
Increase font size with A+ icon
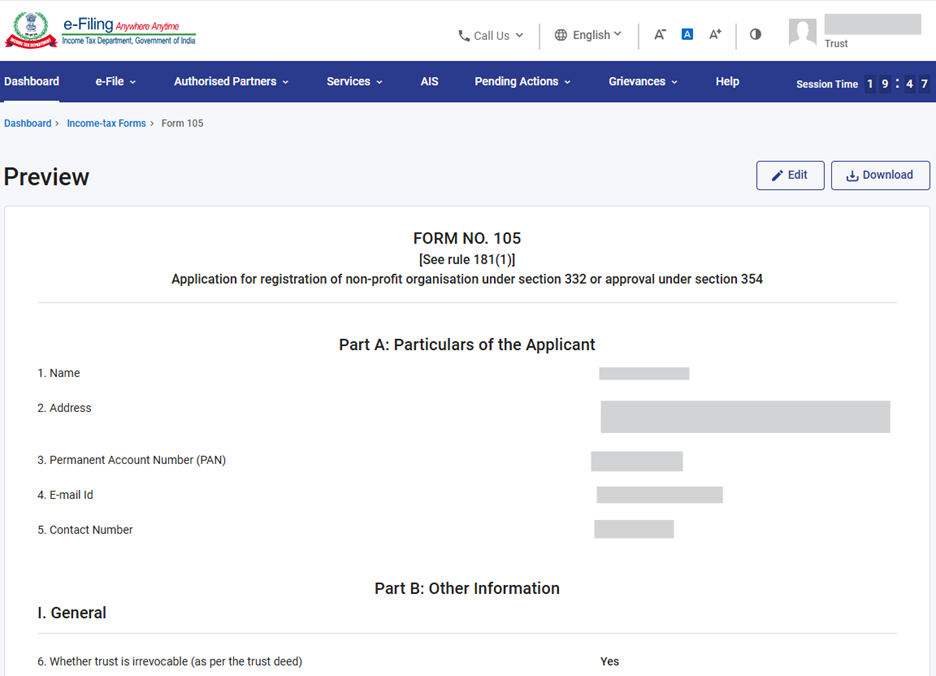[x=715, y=35]
